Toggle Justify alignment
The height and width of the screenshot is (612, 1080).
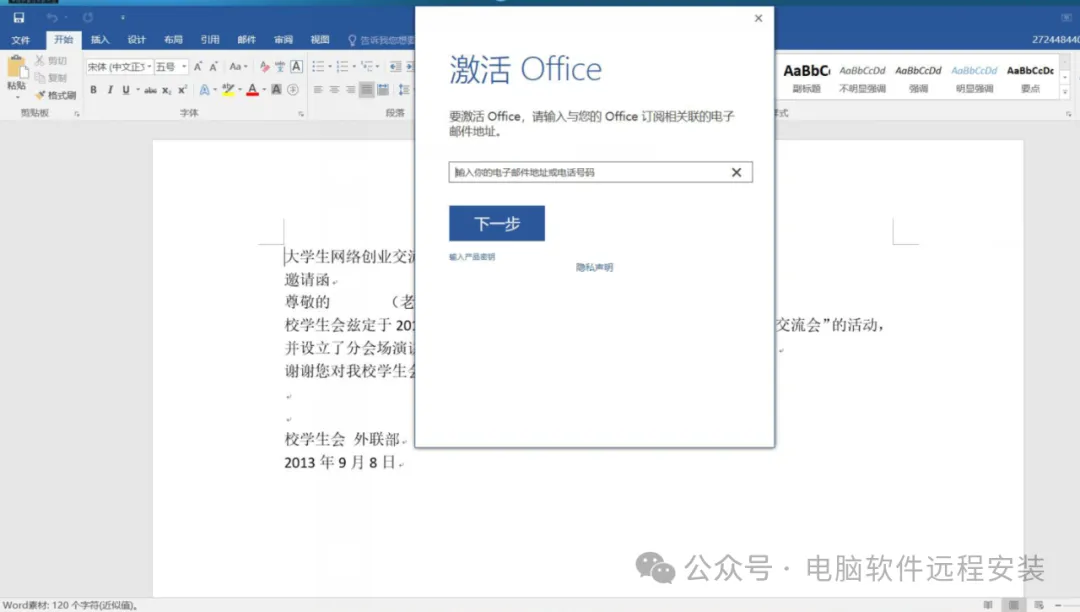tap(366, 89)
